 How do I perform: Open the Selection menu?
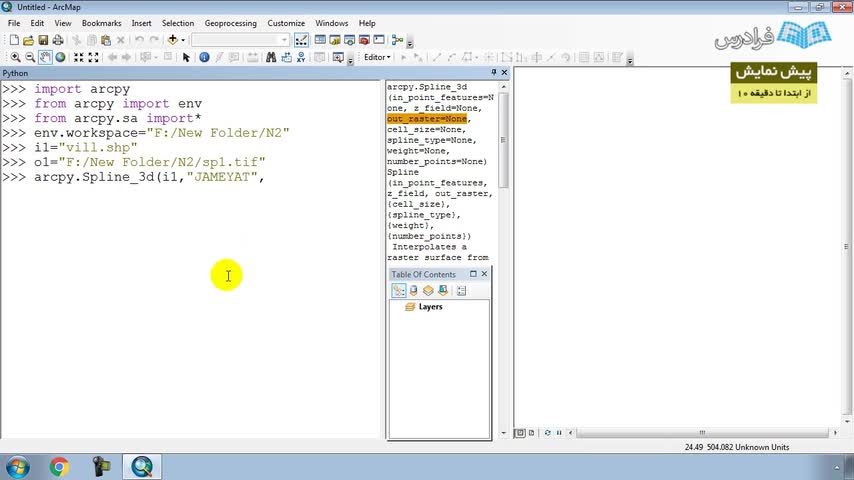pos(178,23)
